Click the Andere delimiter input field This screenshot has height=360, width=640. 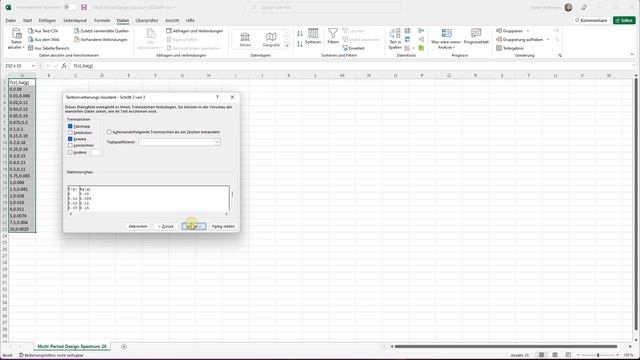pyautogui.click(x=96, y=152)
